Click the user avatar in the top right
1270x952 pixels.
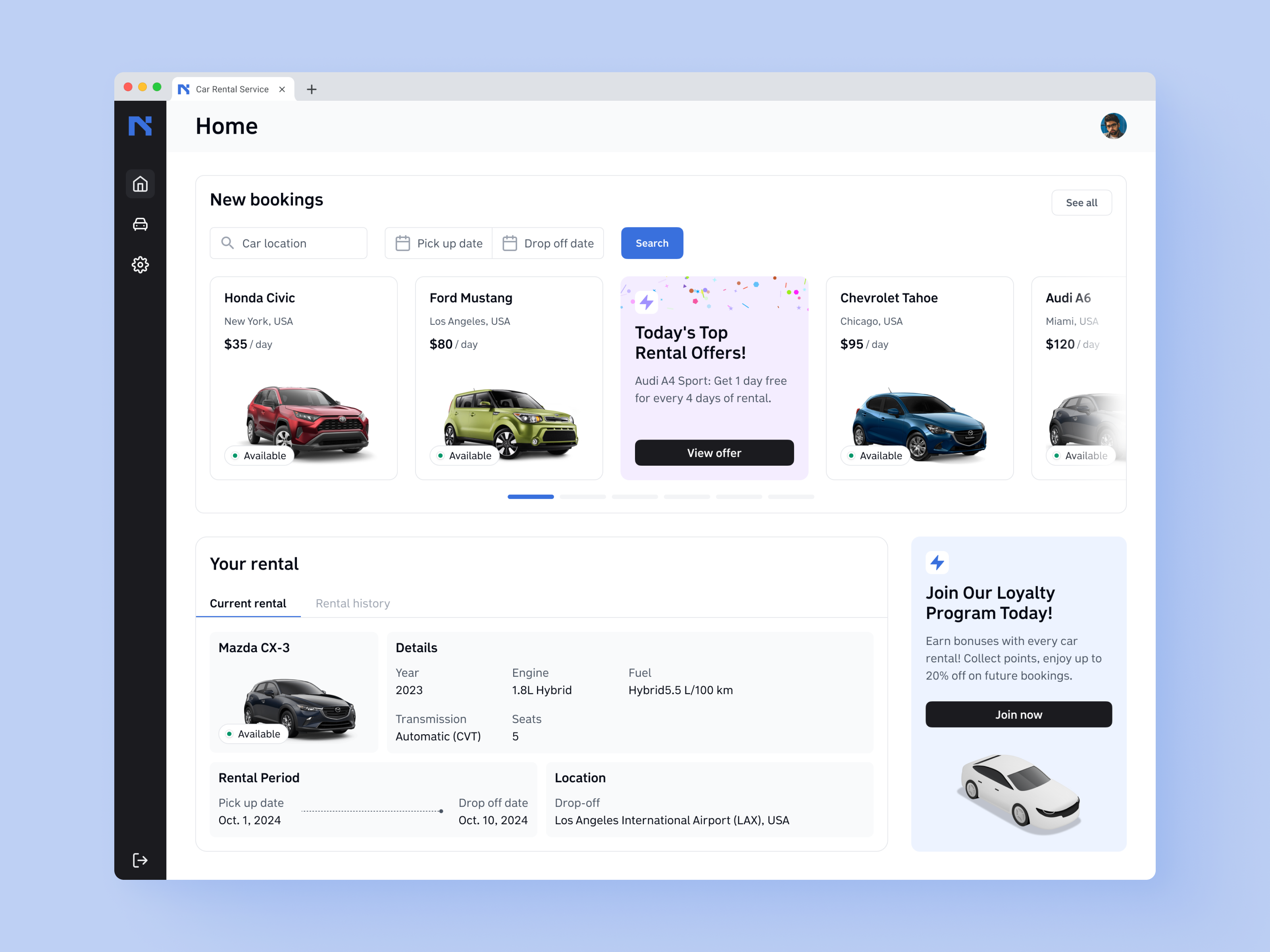[1113, 126]
